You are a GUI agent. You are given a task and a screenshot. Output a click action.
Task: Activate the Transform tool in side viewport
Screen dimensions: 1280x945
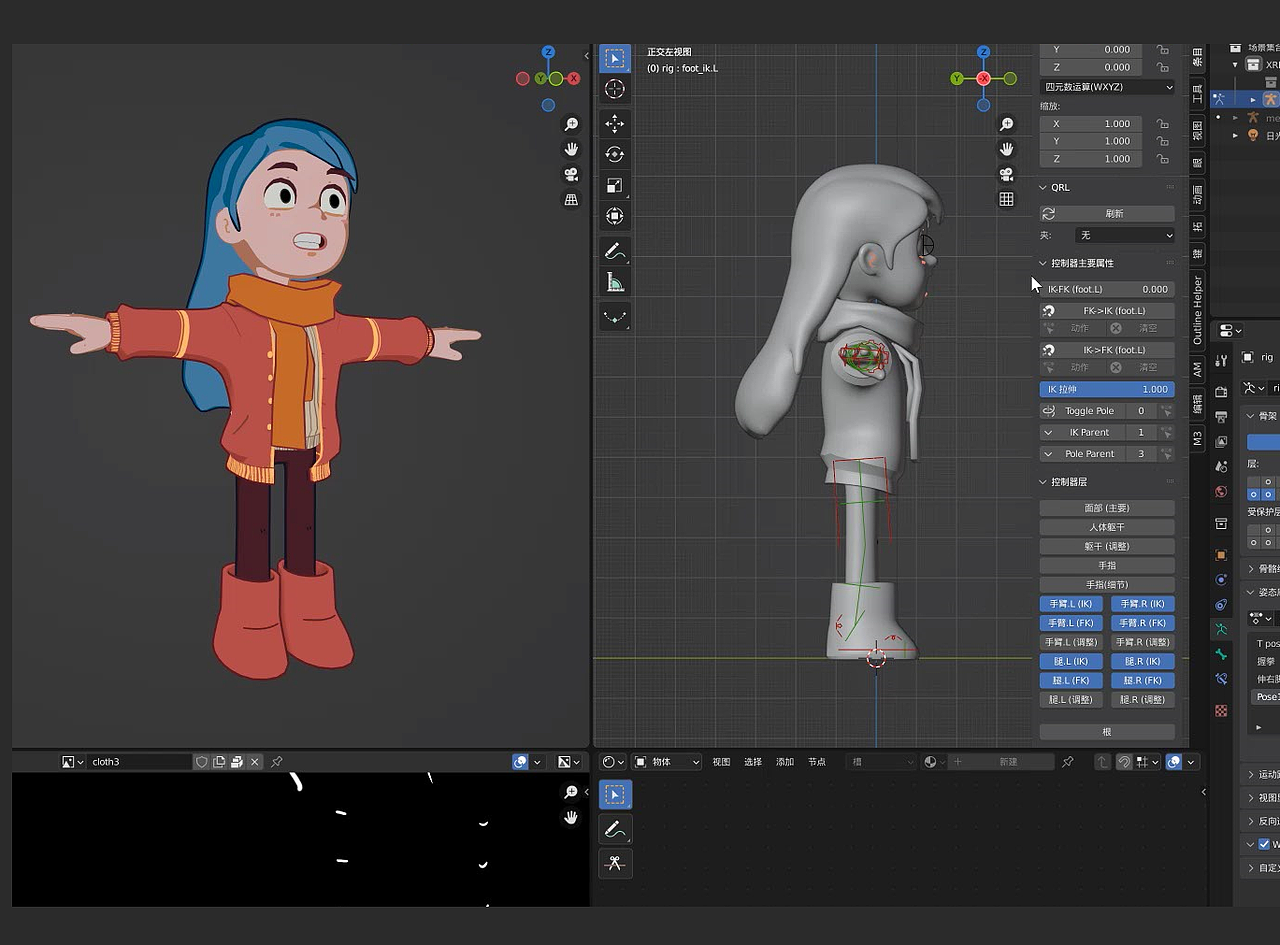coord(615,216)
